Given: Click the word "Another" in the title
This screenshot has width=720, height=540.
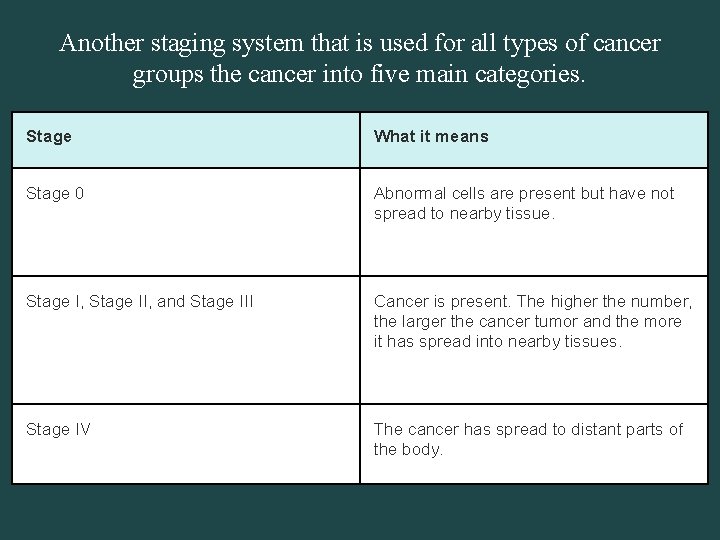Looking at the screenshot, I should (101, 44).
